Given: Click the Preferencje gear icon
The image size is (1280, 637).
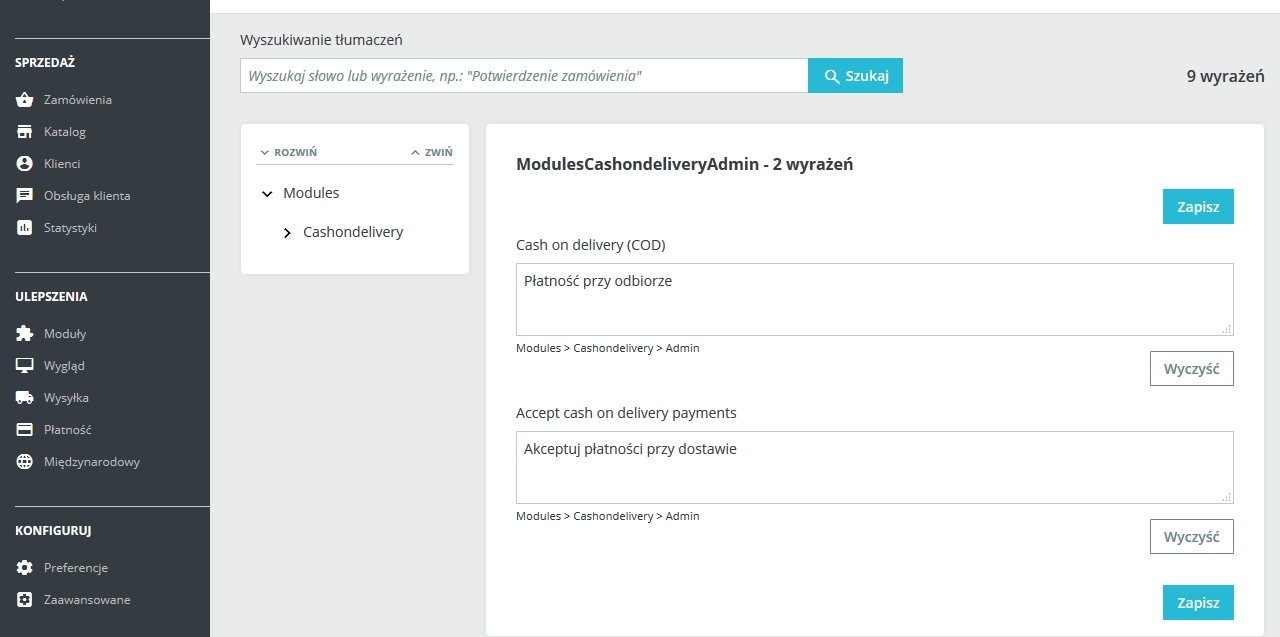Looking at the screenshot, I should point(25,568).
